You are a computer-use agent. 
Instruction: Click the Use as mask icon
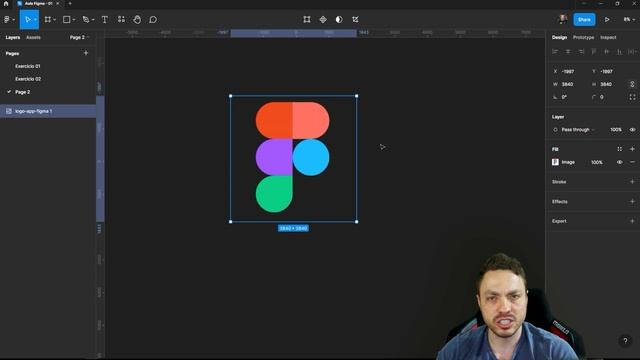(339, 20)
